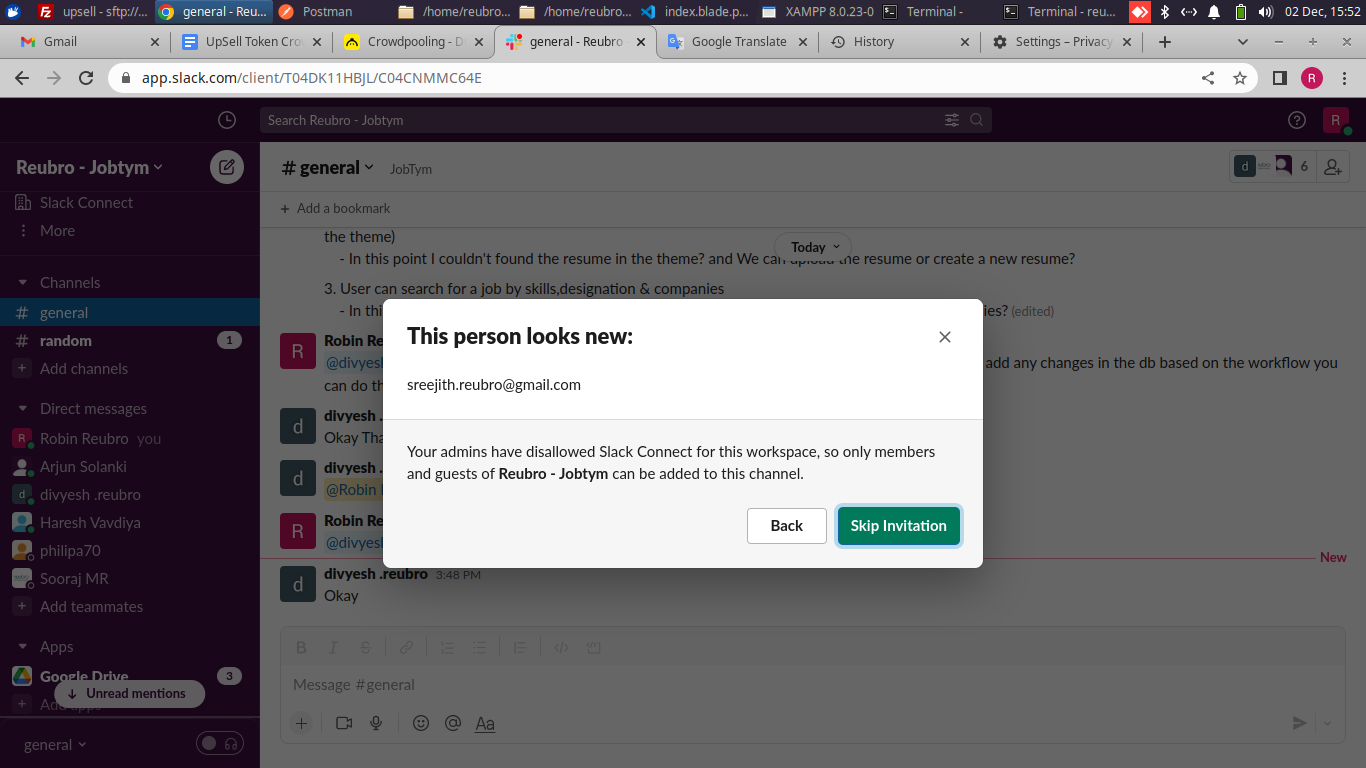Click the code block icon
The image size is (1366, 768).
point(594,647)
